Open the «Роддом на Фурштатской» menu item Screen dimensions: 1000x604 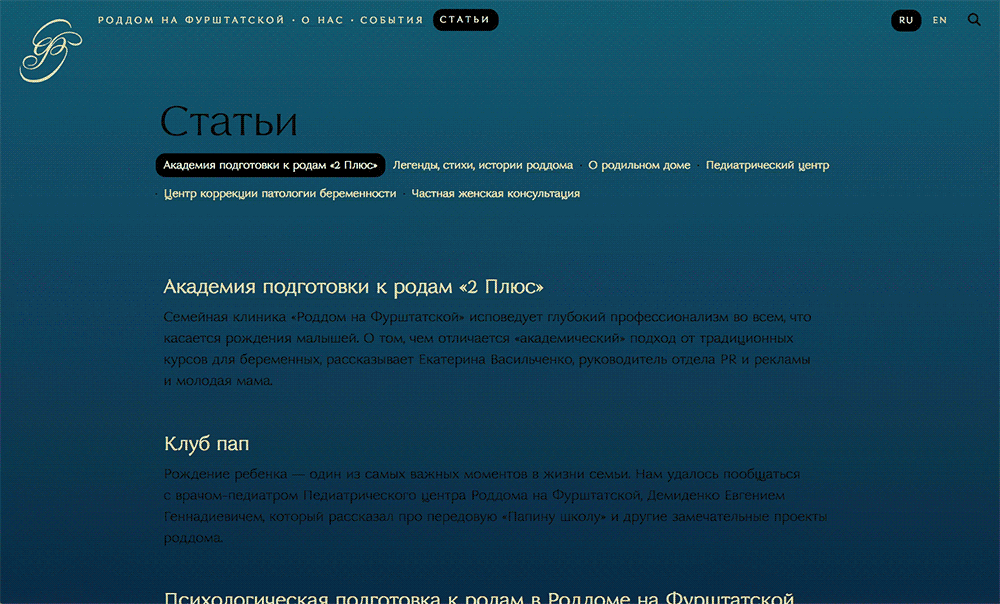191,20
